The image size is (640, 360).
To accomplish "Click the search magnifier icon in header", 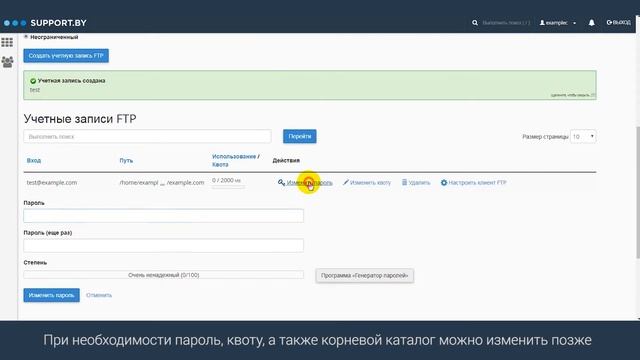I will click(475, 23).
